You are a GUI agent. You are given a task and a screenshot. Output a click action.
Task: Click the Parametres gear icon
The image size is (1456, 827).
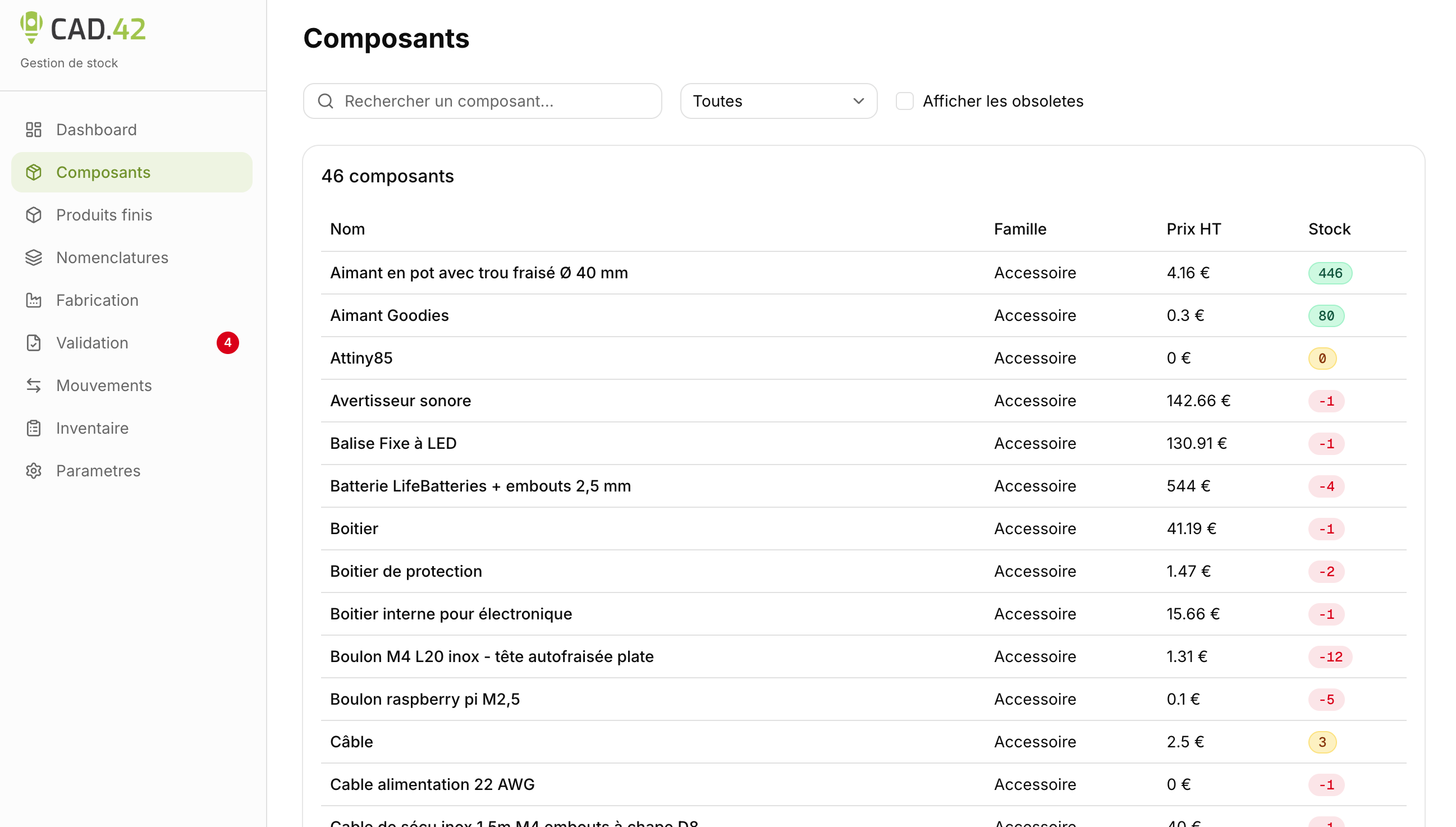tap(34, 470)
